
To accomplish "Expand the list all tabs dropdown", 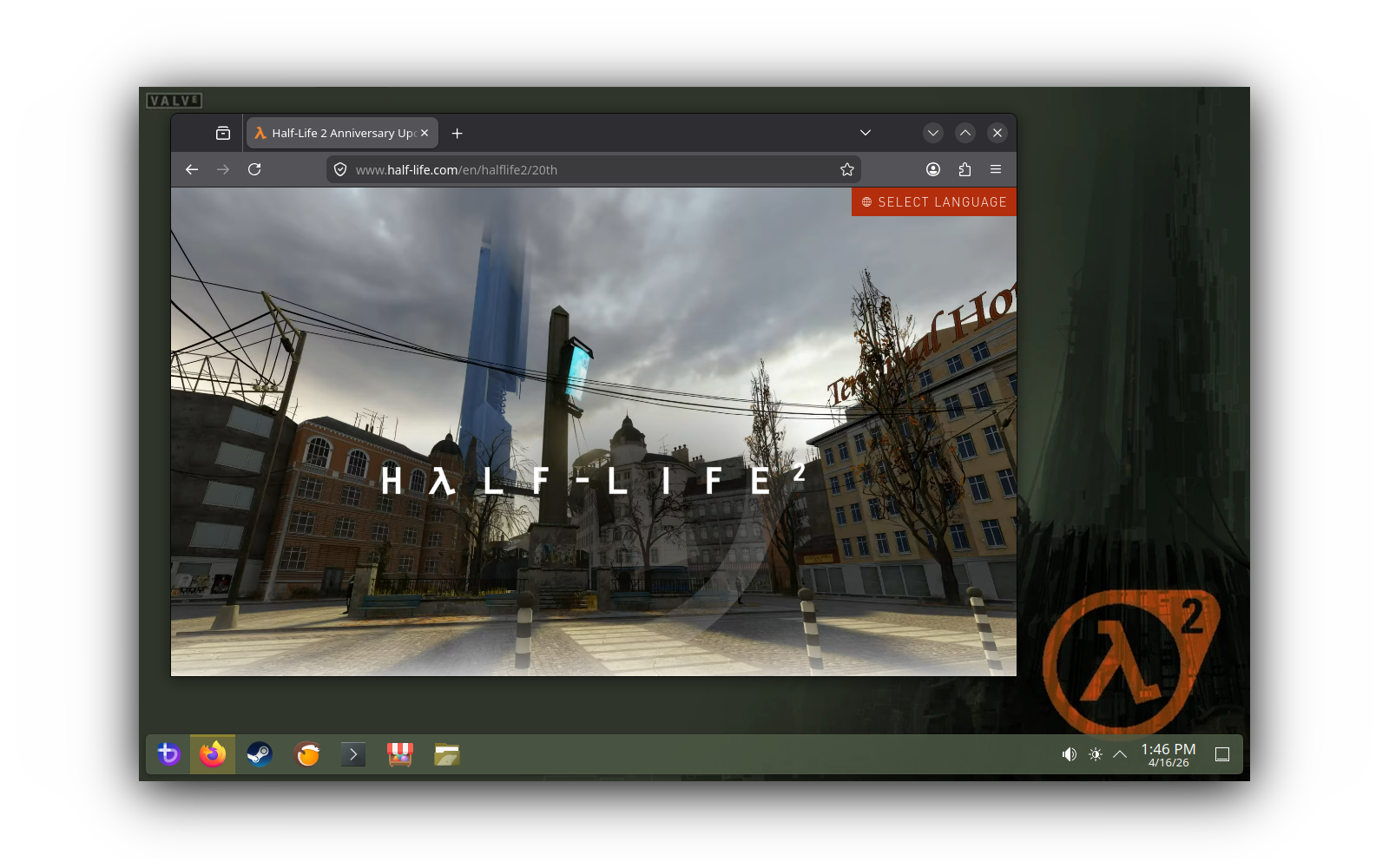I will [x=866, y=133].
